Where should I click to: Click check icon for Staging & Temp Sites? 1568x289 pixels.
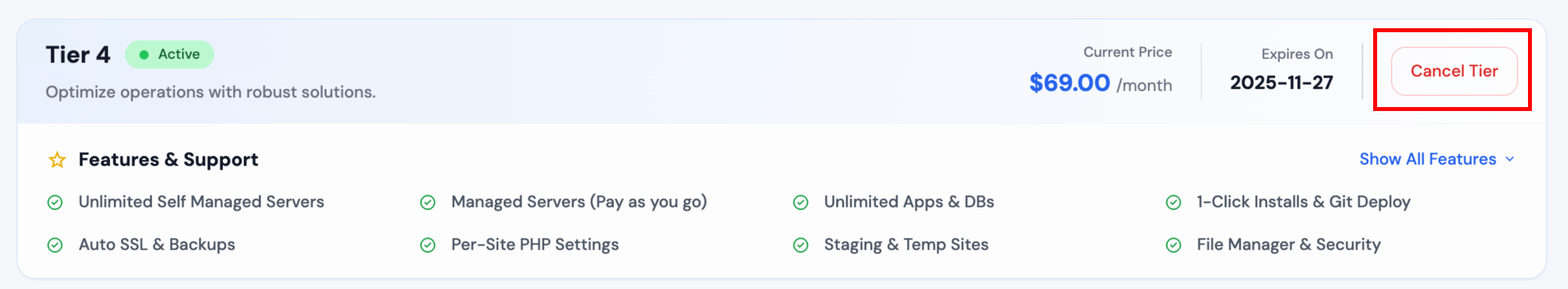(800, 245)
